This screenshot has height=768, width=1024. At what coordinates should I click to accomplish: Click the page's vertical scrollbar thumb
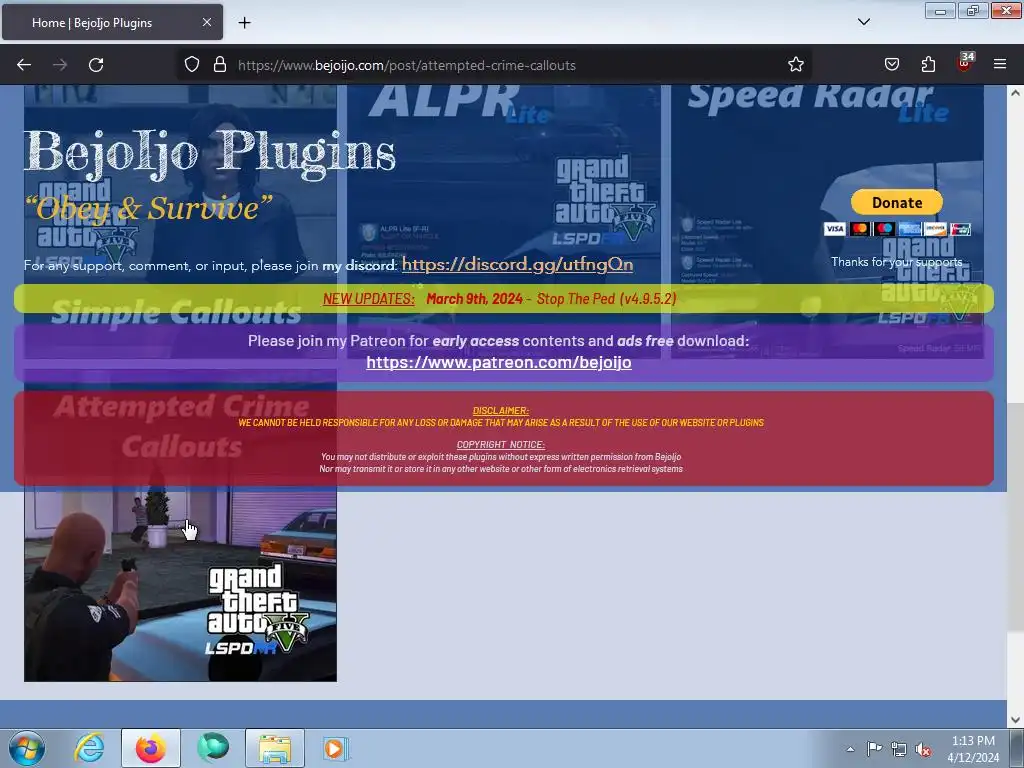tap(1015, 517)
